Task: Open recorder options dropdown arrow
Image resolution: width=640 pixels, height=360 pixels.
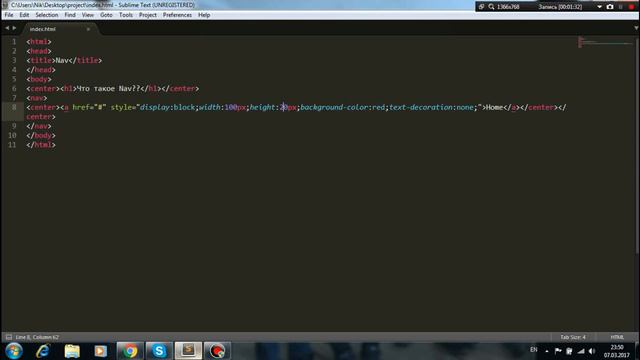Action: pyautogui.click(x=599, y=7)
